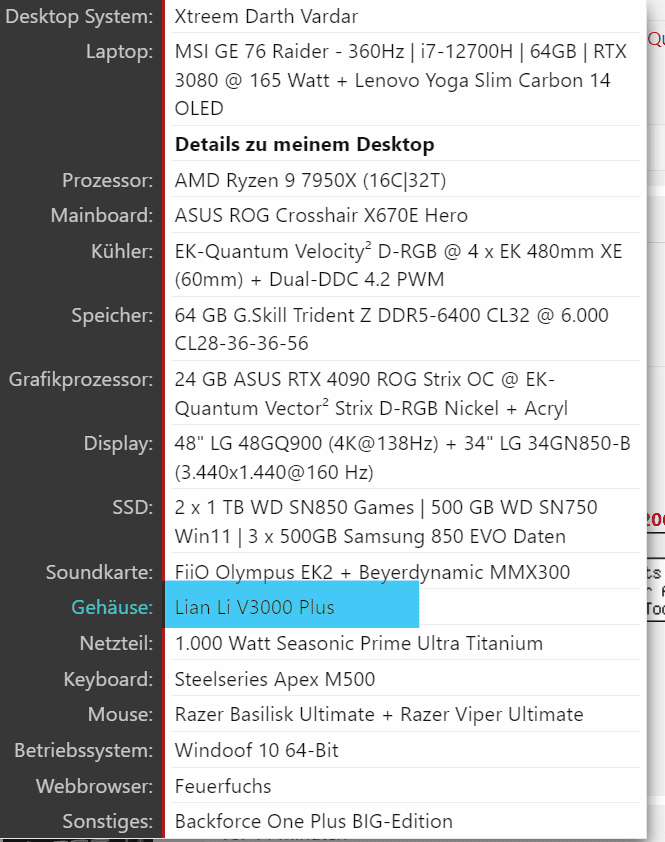665x842 pixels.
Task: Click the Razer Basilisk Ultimate mouse entry
Action: (x=379, y=715)
